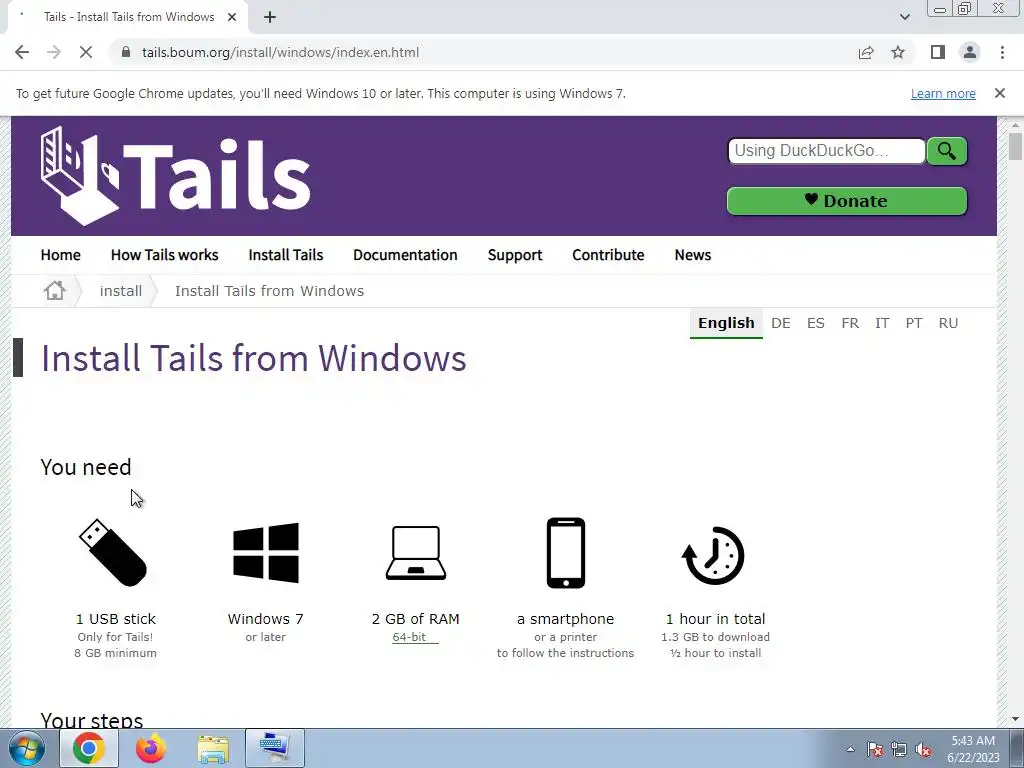Focus the DuckDuckGo search field

point(827,151)
